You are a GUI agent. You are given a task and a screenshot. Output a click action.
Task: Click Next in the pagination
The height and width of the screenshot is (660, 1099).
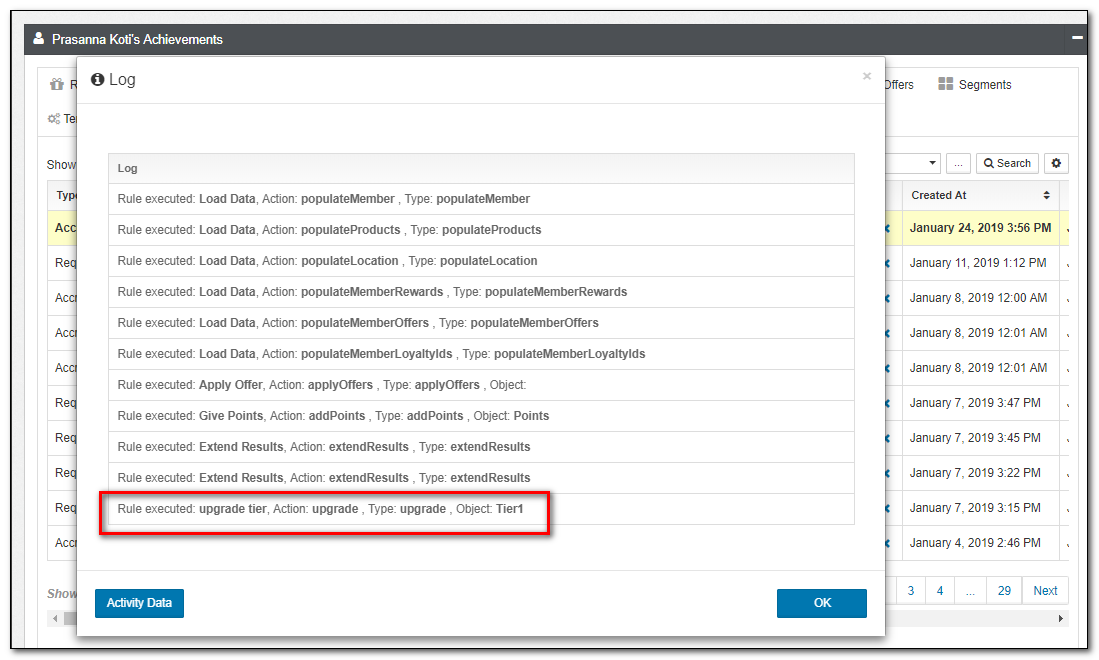click(1045, 591)
